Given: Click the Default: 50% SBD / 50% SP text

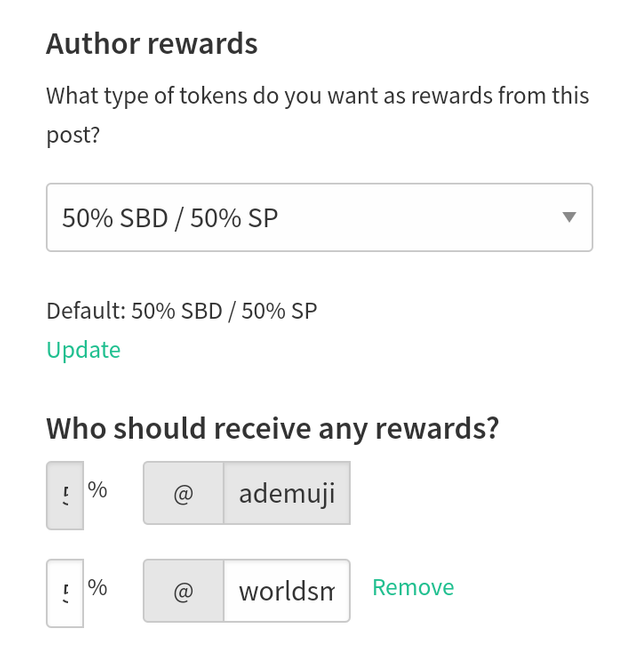Looking at the screenshot, I should tap(182, 311).
